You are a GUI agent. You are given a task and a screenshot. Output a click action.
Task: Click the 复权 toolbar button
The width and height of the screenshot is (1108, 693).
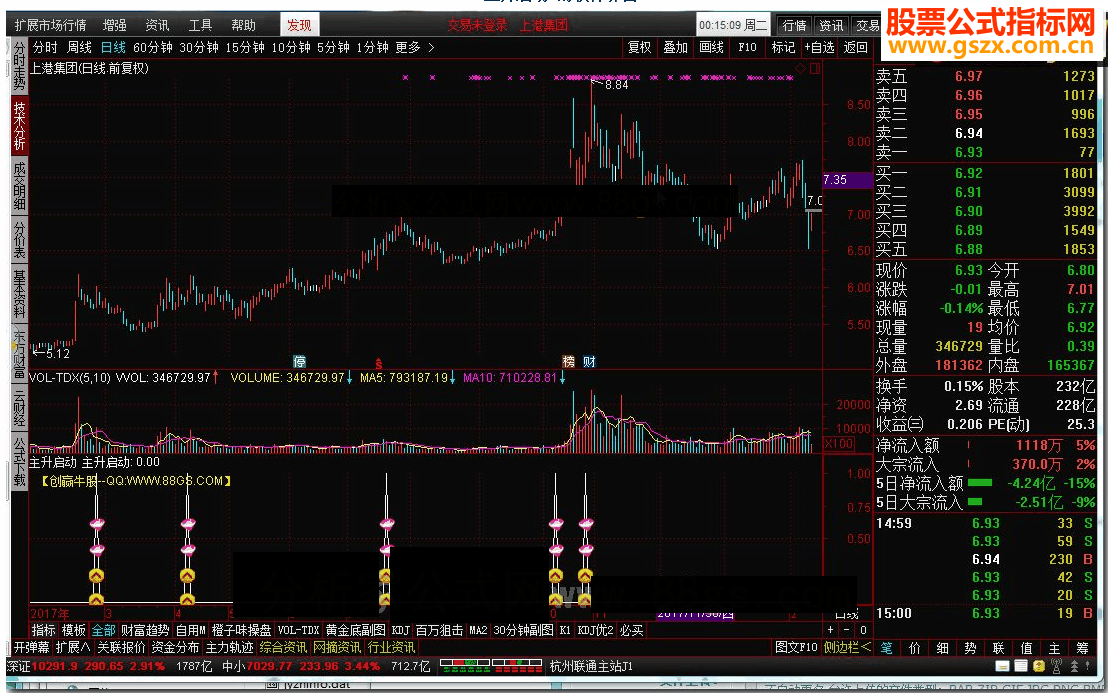(x=640, y=47)
